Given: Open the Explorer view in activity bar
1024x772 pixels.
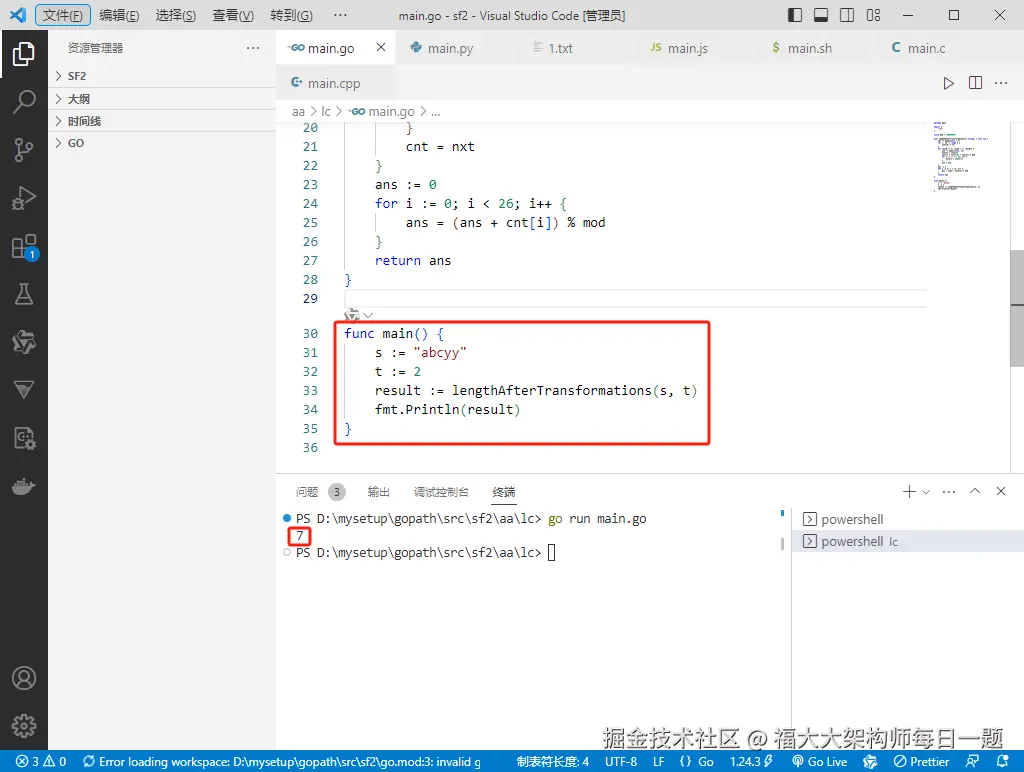Looking at the screenshot, I should point(24,54).
